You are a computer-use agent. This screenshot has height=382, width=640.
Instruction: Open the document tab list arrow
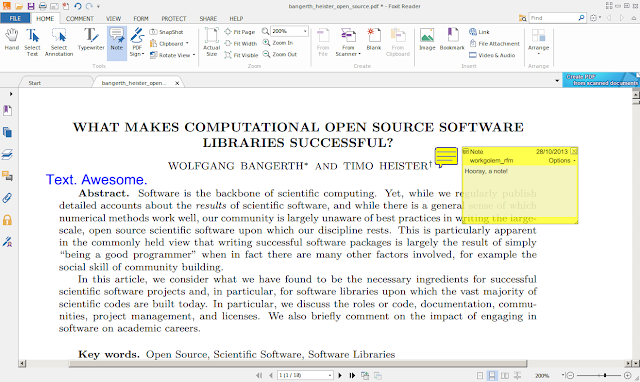pyautogui.click(x=557, y=81)
